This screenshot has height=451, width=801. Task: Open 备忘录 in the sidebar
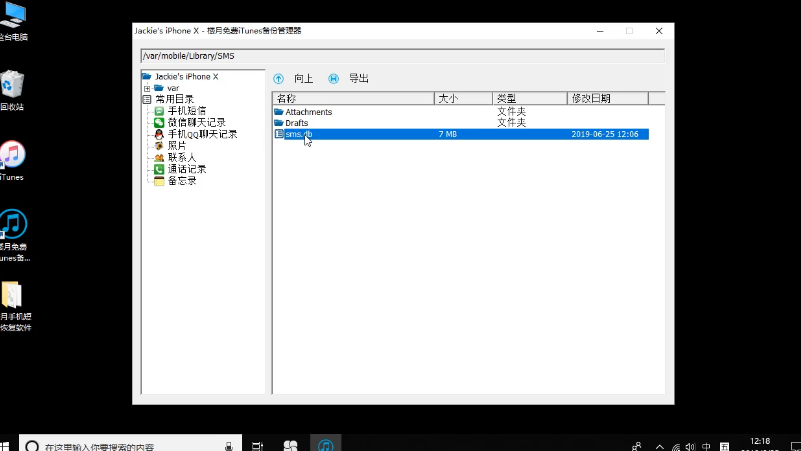pos(182,181)
